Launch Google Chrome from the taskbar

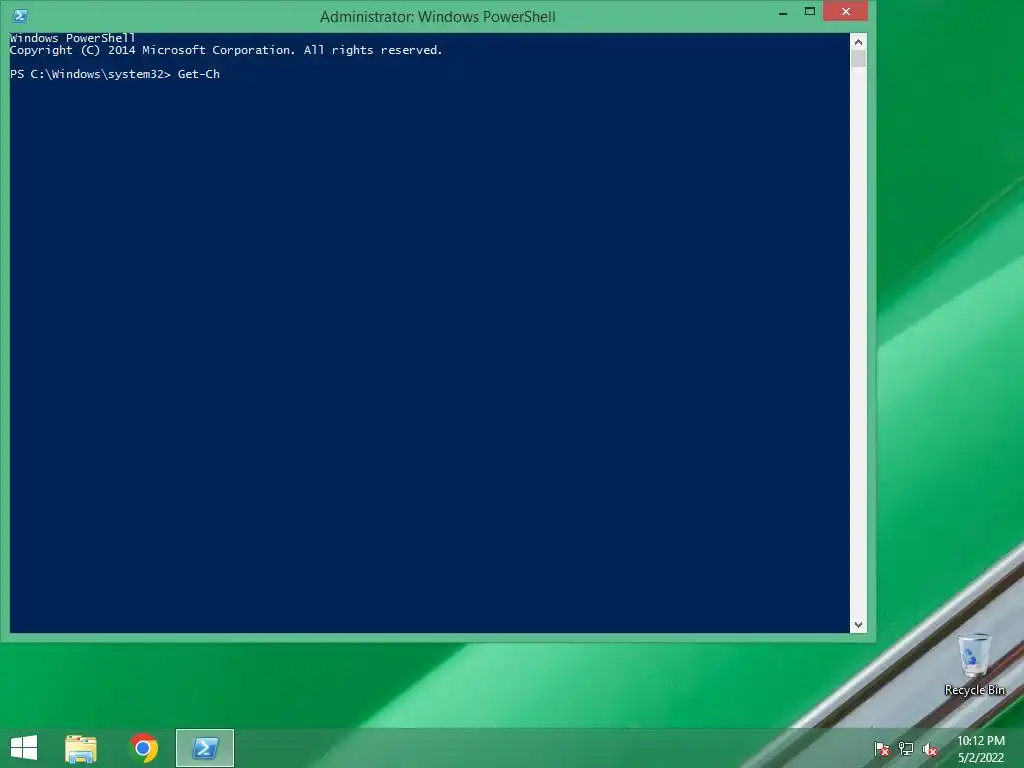click(x=143, y=748)
